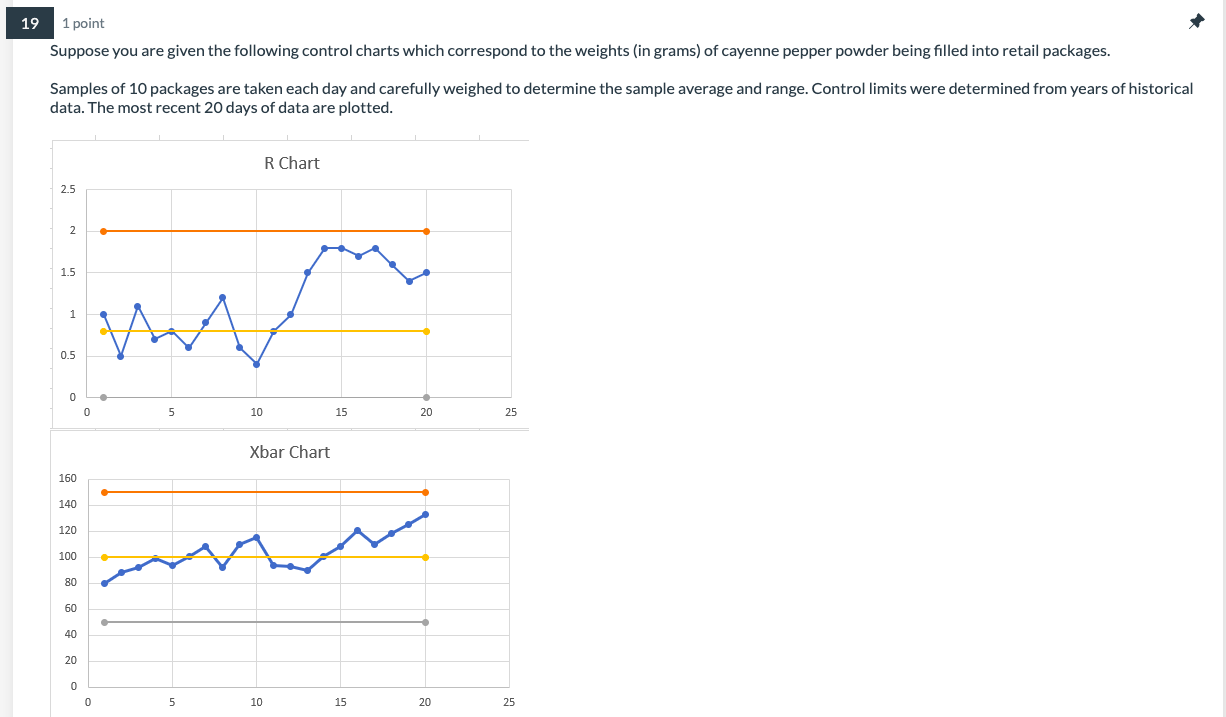Screen dimensions: 1226x717
Task: Click the question number 19 badge
Action: click(x=28, y=21)
